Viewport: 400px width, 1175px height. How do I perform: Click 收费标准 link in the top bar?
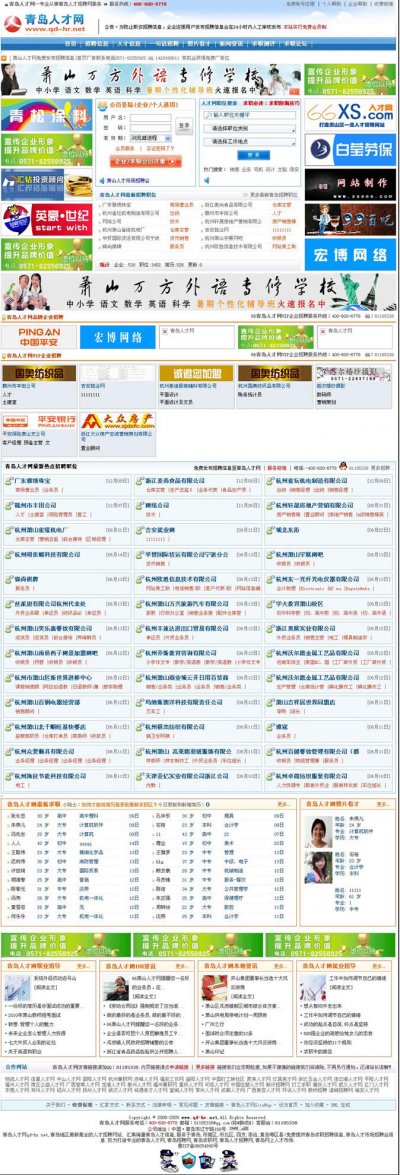point(383,4)
